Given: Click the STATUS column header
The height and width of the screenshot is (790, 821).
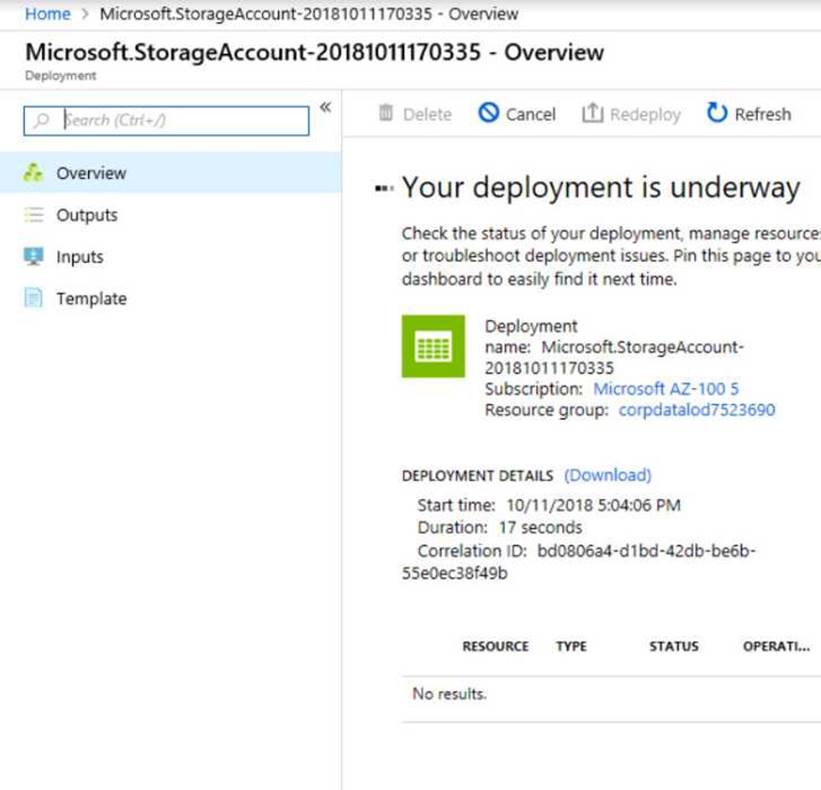Looking at the screenshot, I should pos(674,647).
